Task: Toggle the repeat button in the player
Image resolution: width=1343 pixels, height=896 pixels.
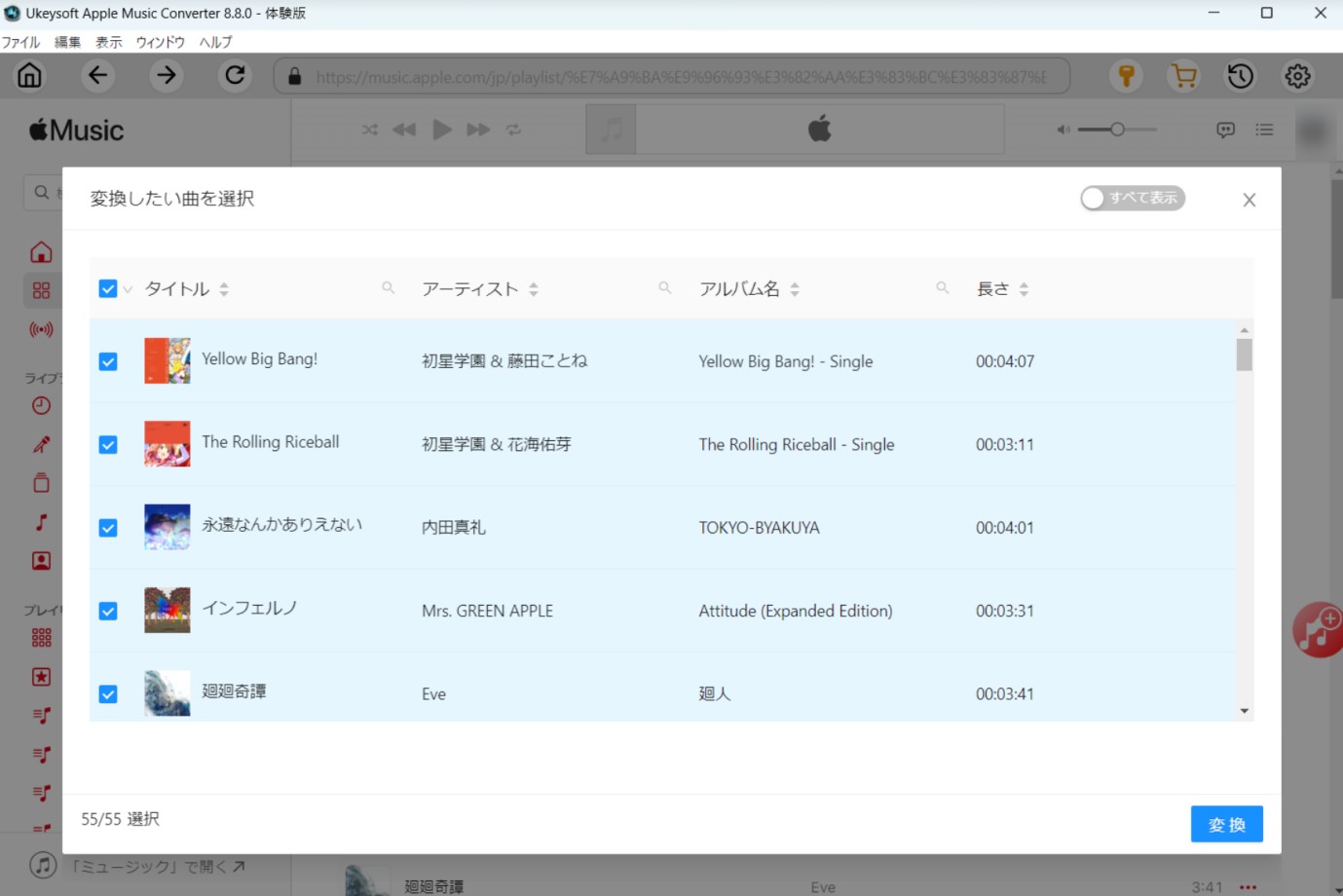Action: pos(514,130)
